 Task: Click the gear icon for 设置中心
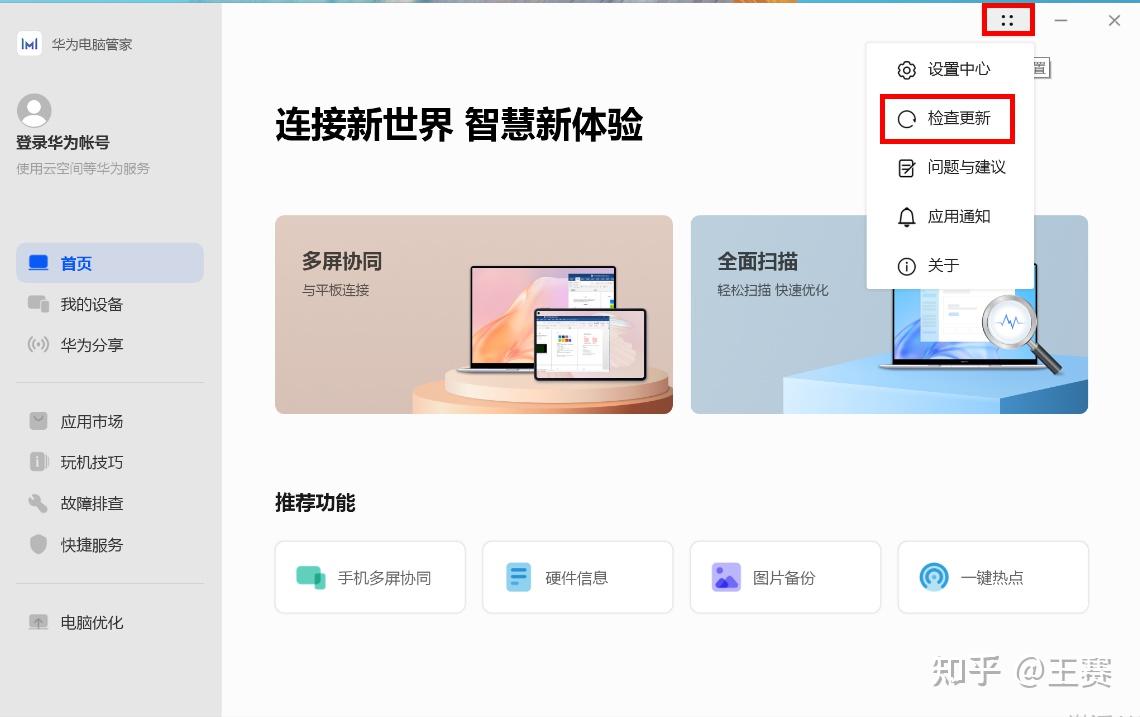pyautogui.click(x=907, y=70)
